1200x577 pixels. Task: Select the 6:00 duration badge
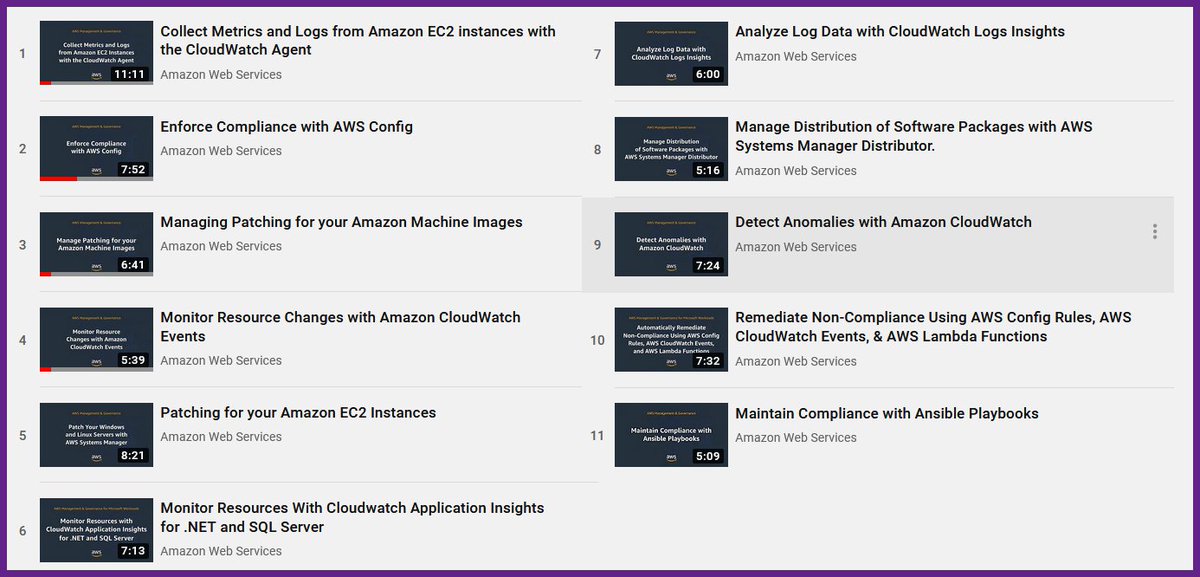click(x=708, y=75)
